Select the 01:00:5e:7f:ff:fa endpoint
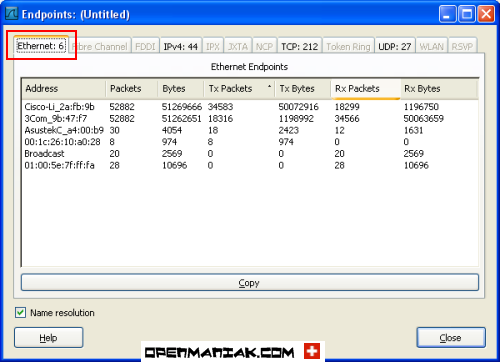 250,165
